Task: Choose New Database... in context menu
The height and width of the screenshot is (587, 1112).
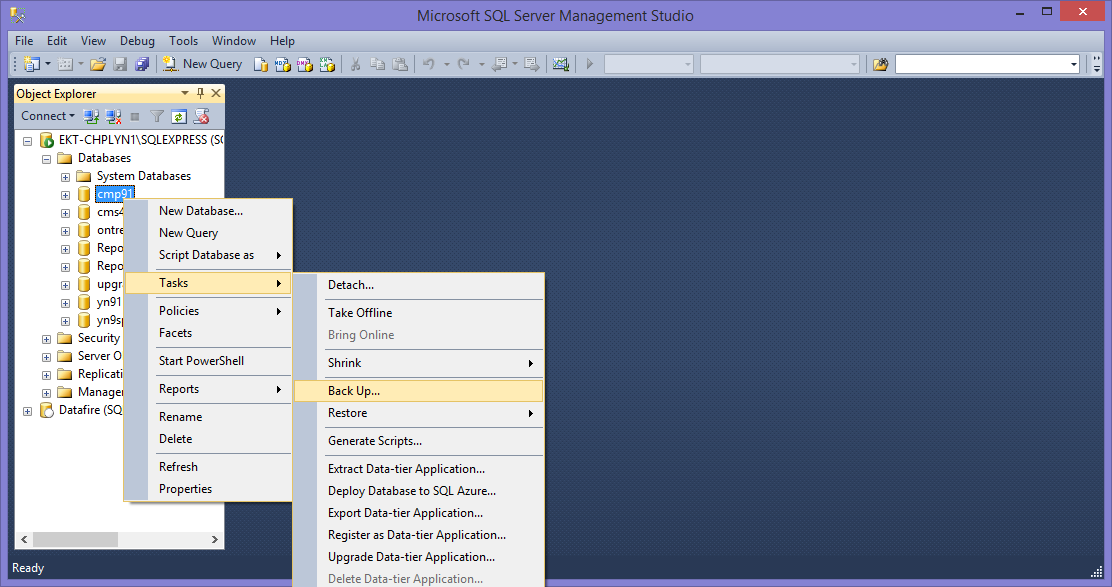Action: click(208, 211)
